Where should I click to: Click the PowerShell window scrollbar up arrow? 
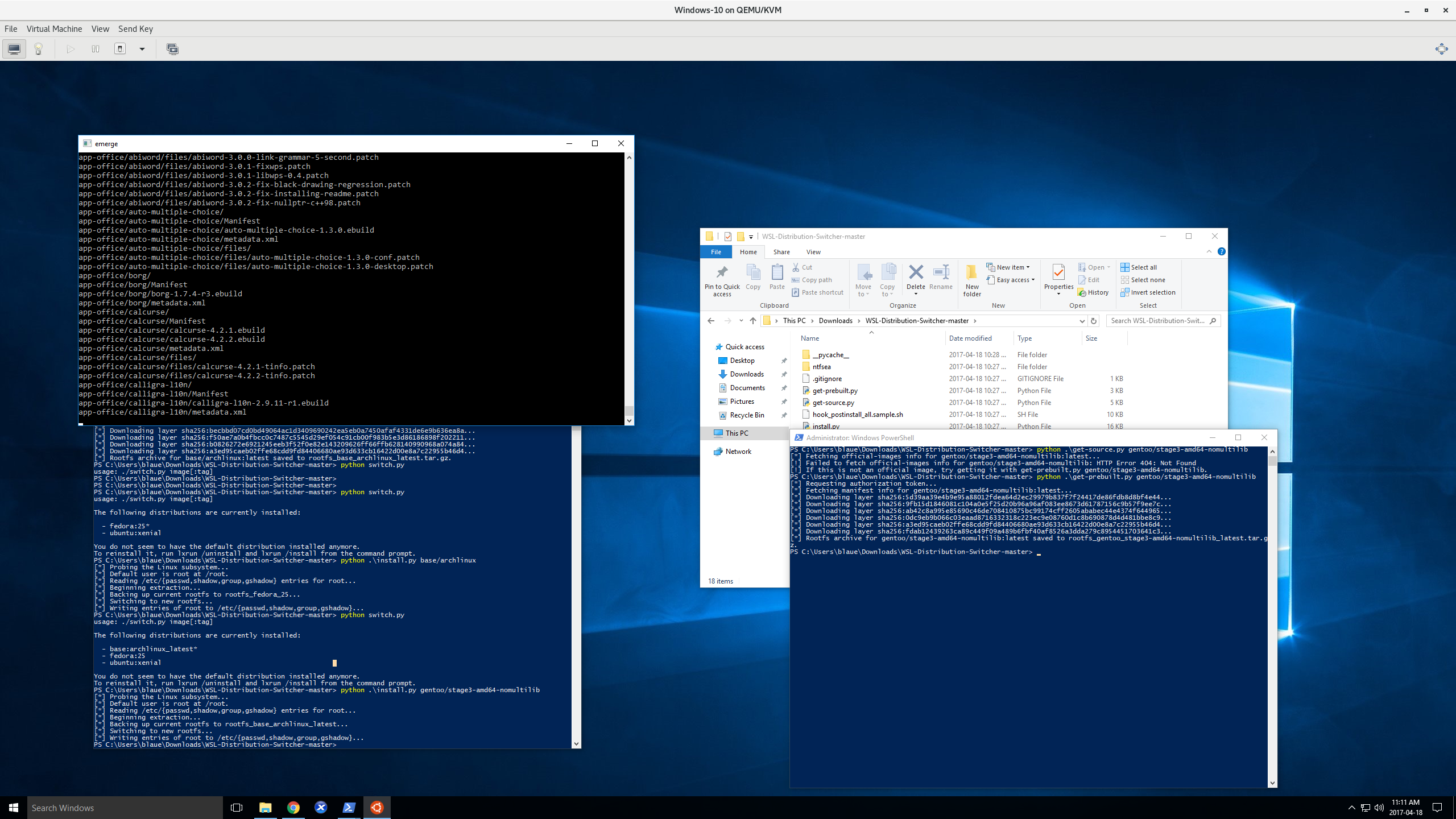tap(1272, 451)
